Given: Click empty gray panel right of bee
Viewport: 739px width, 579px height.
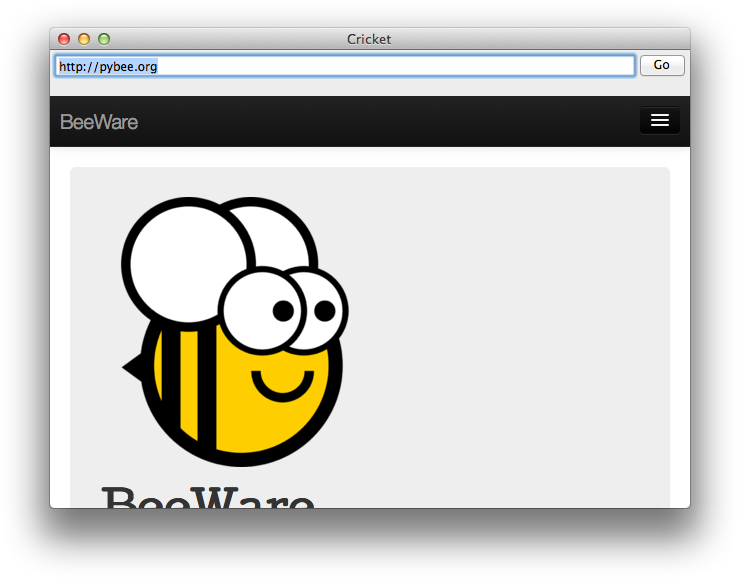Looking at the screenshot, I should click(x=520, y=330).
